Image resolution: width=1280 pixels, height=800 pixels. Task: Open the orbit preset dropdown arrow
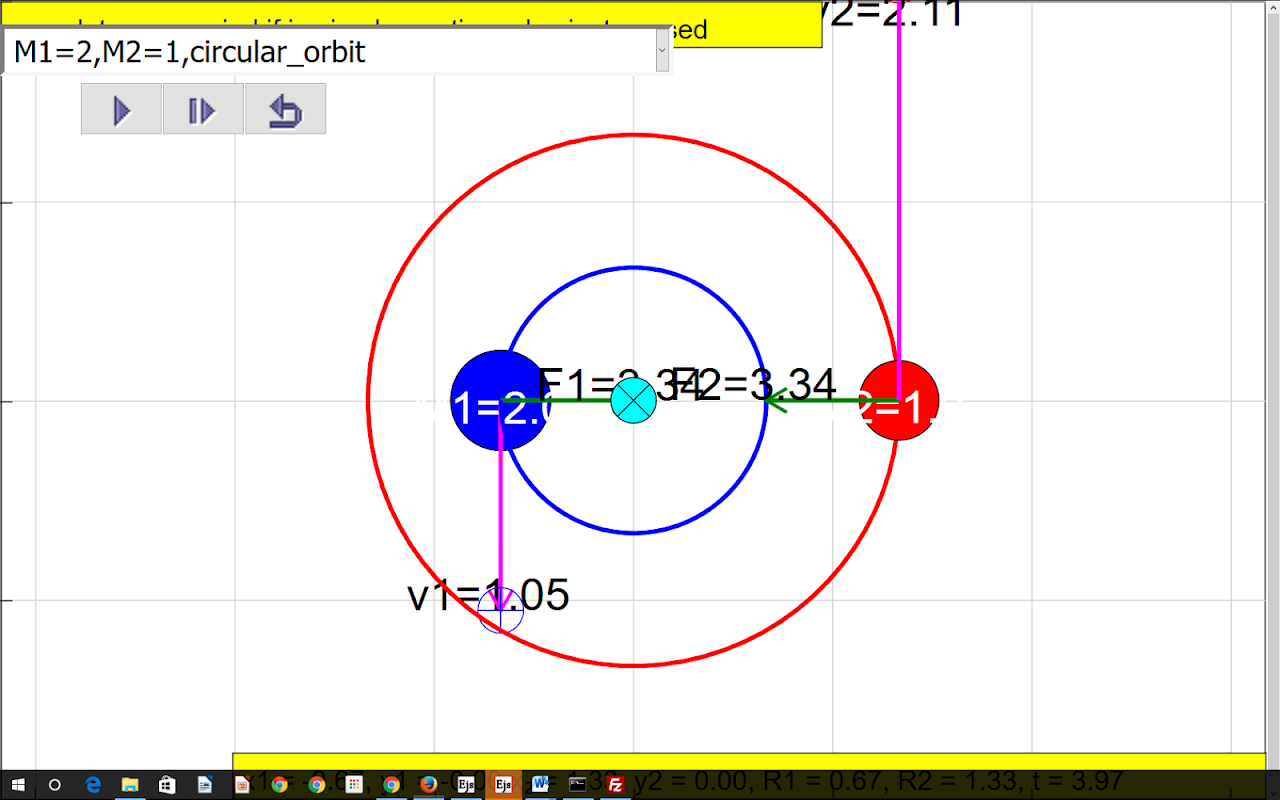(661, 50)
